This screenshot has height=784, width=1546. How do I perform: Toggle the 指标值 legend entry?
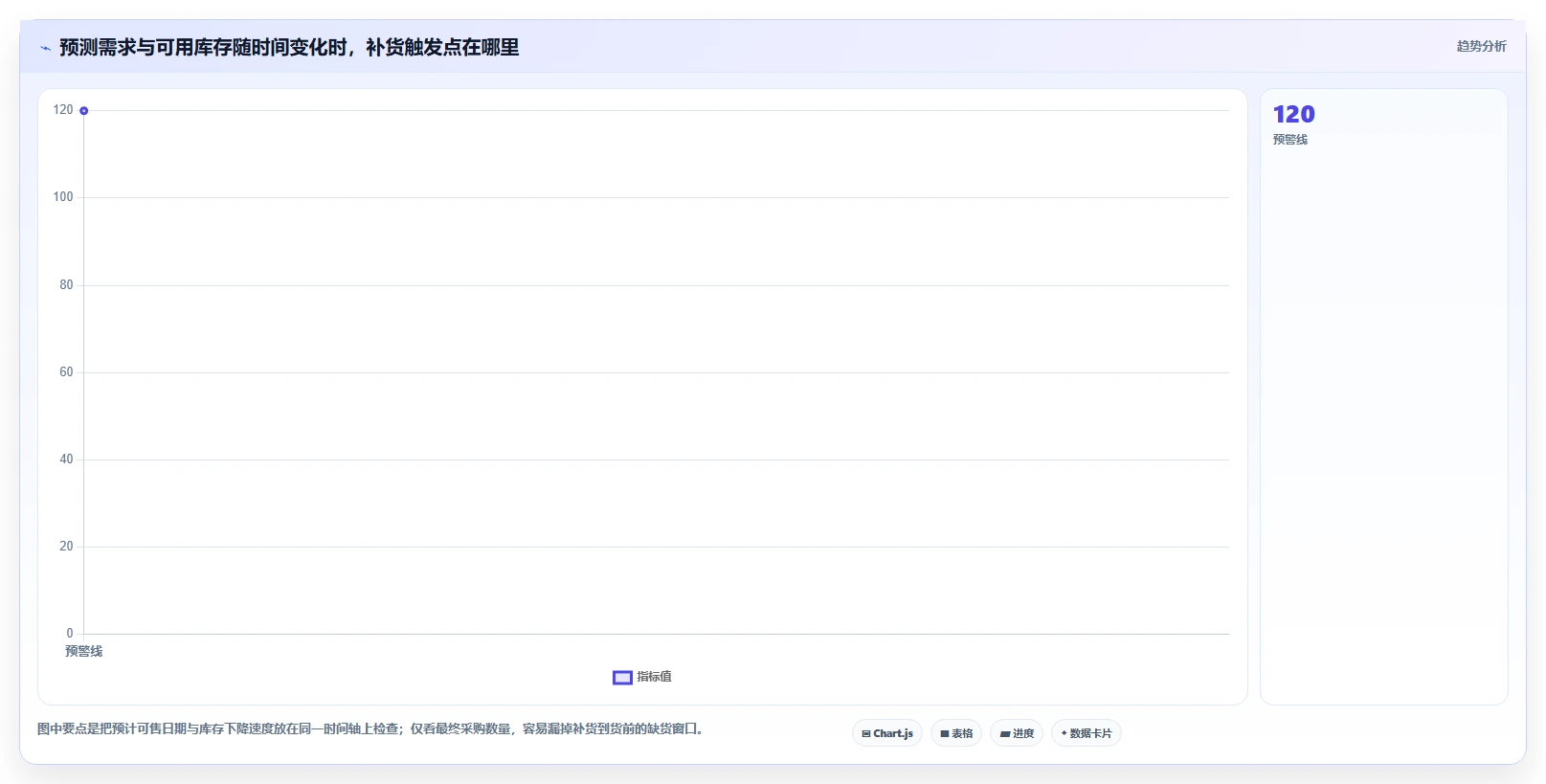tap(642, 677)
